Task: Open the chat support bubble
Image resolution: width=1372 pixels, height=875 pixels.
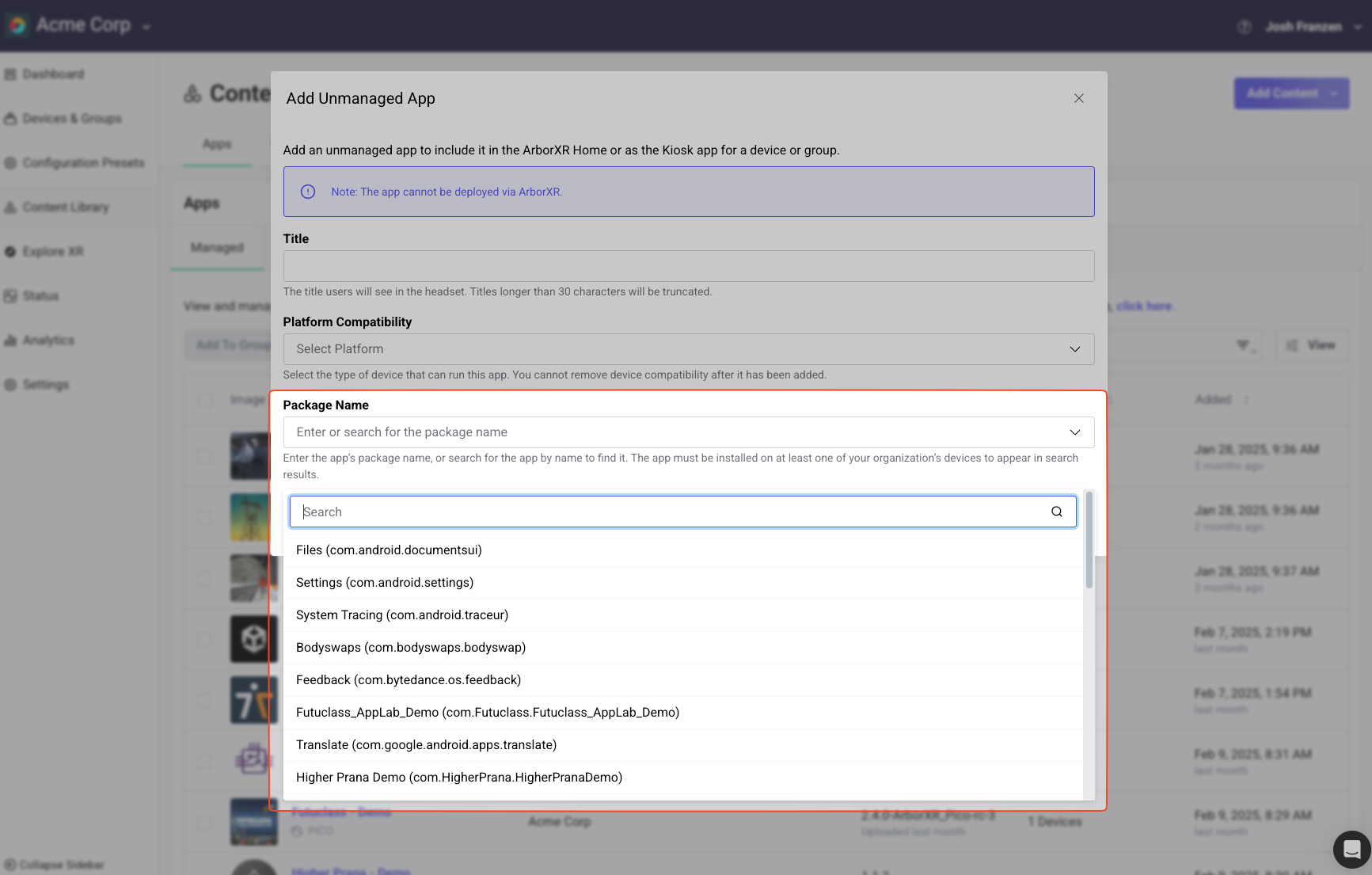Action: (x=1351, y=850)
